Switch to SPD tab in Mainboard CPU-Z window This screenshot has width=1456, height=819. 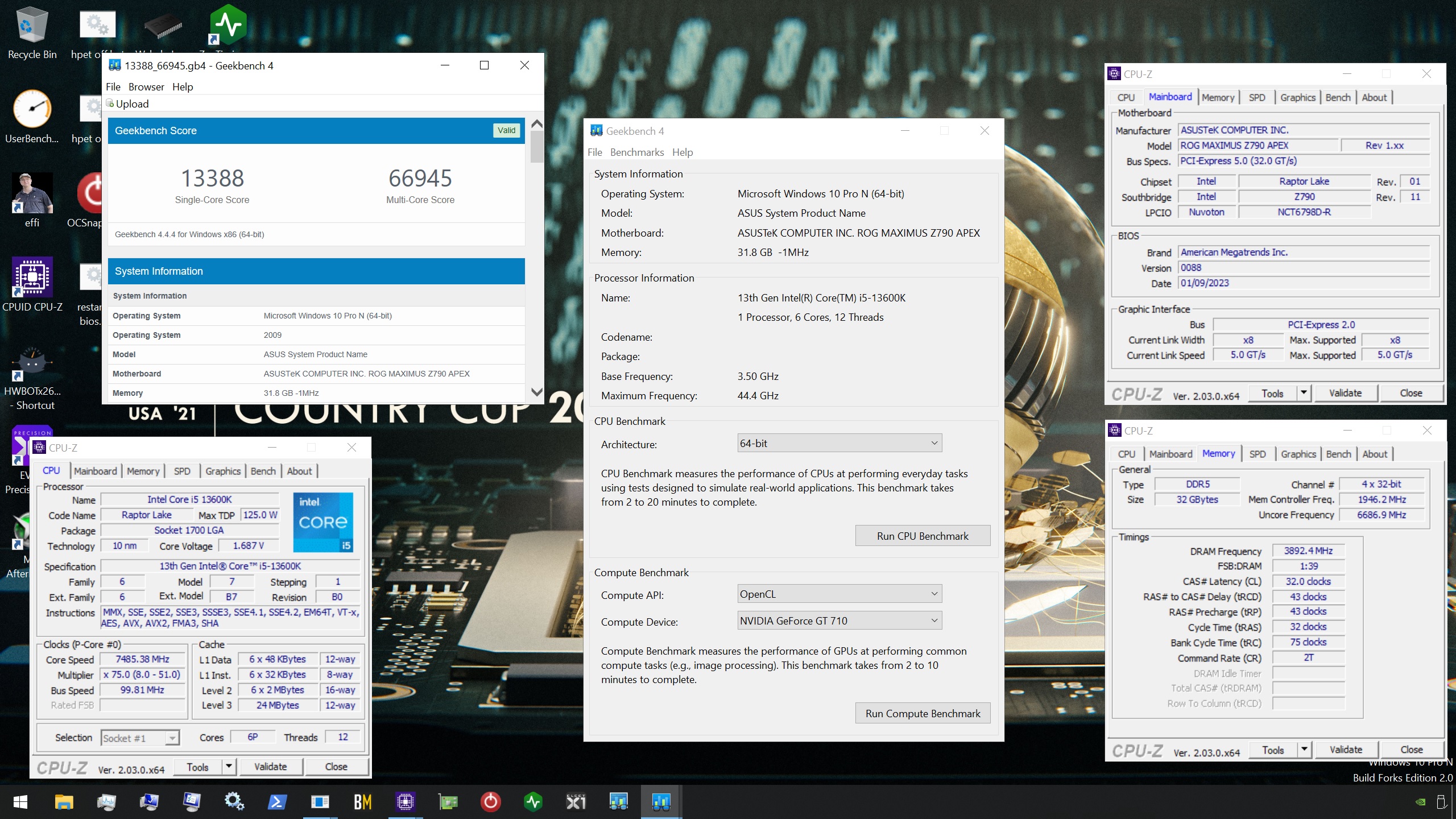pos(1257,97)
